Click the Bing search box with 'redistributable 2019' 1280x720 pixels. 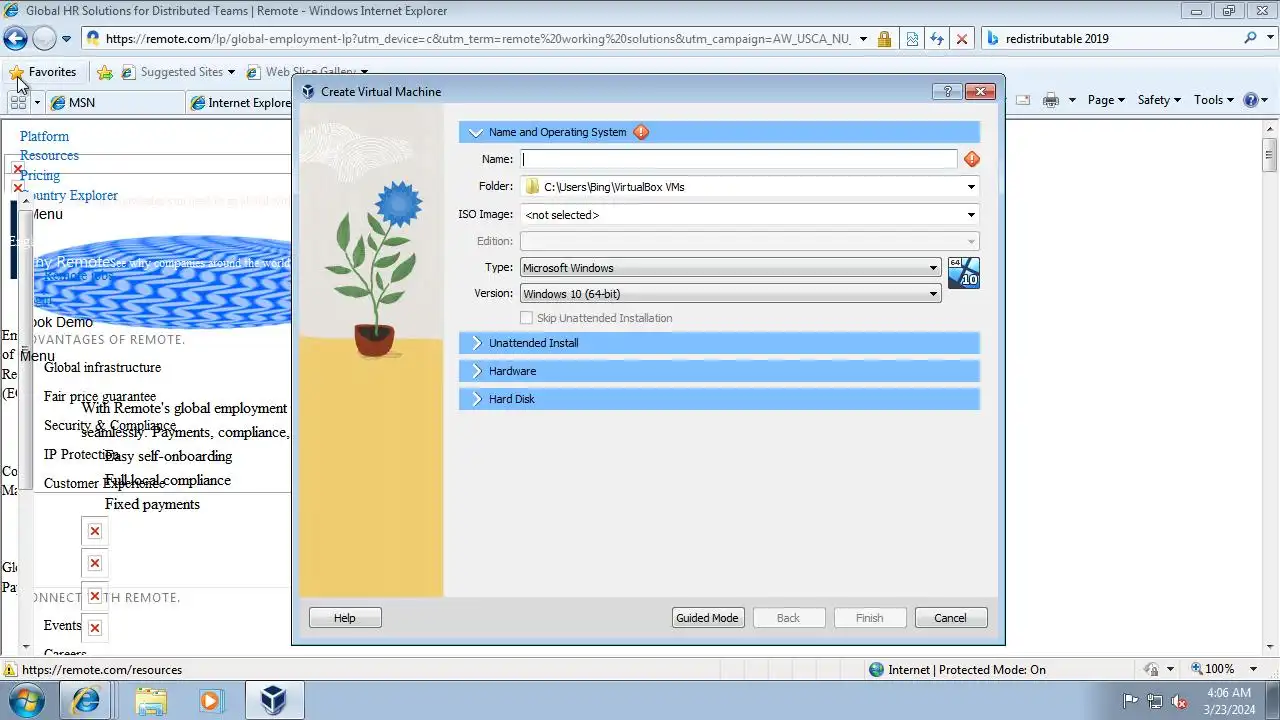click(x=1110, y=38)
